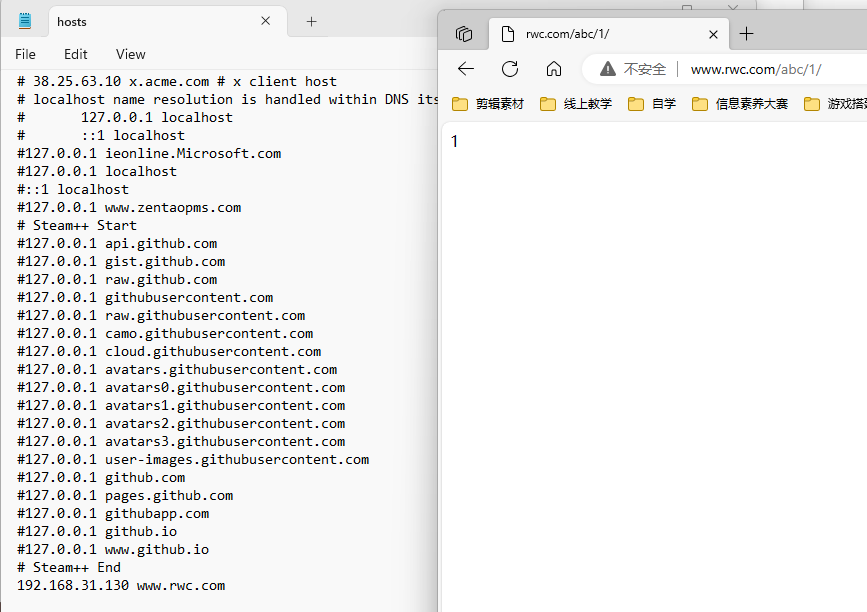This screenshot has width=867, height=612.
Task: Click the 不安全 security warning icon
Action: tap(607, 69)
